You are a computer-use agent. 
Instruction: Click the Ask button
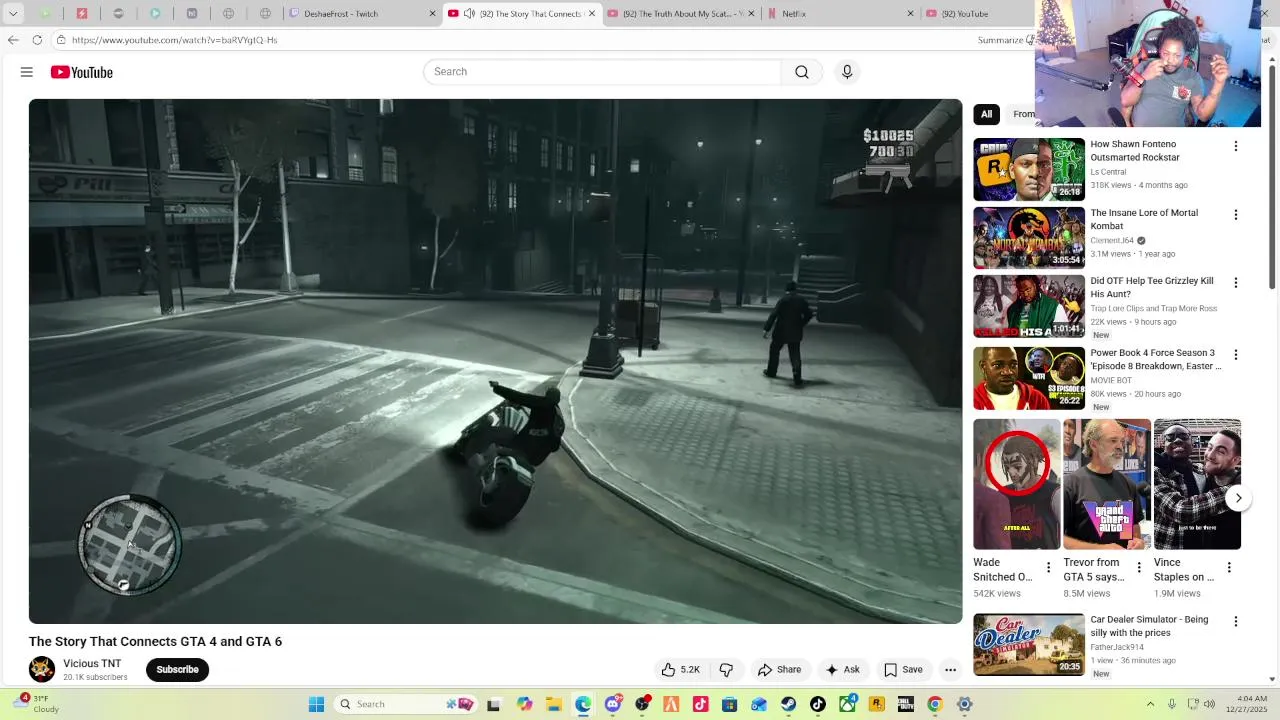click(x=842, y=670)
